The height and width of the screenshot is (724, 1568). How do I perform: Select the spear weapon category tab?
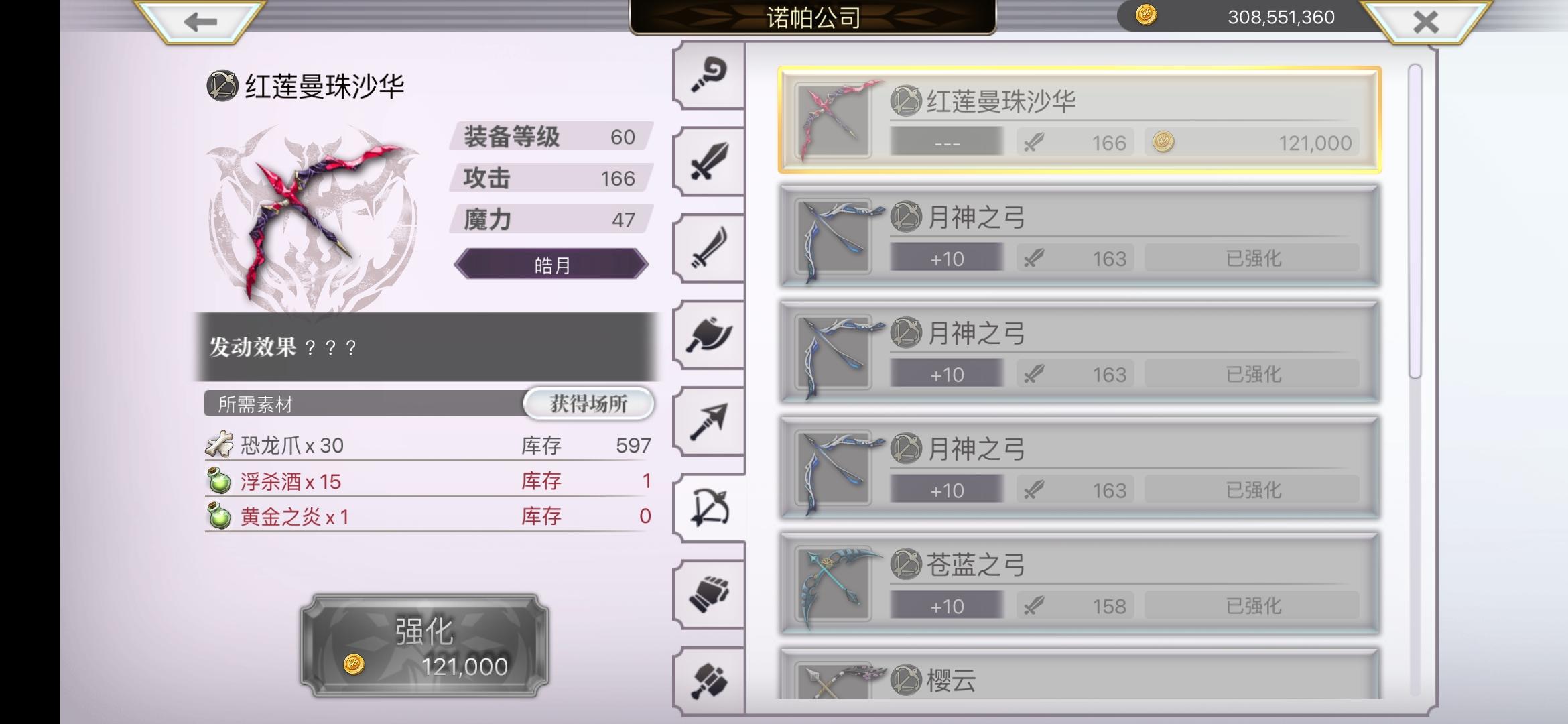[709, 422]
